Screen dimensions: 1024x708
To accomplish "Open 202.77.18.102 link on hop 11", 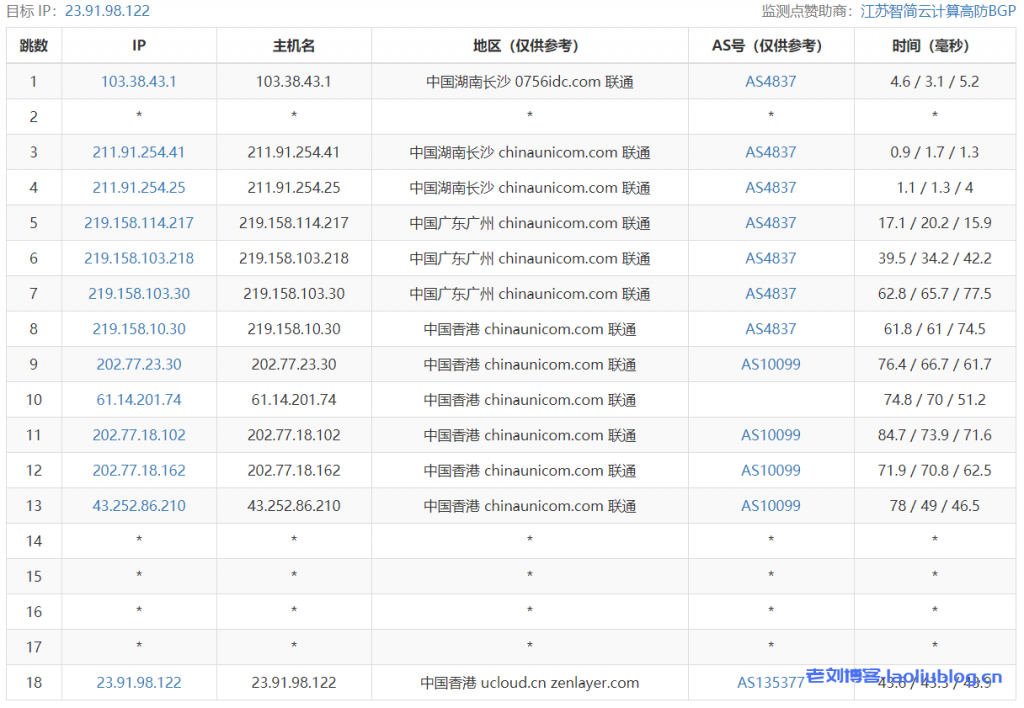I will point(138,435).
